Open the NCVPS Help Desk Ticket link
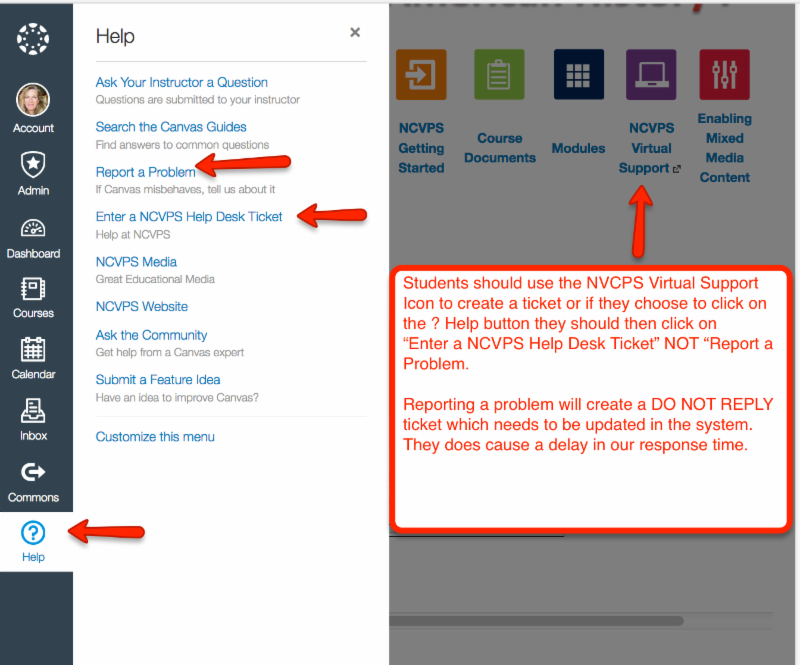 (x=189, y=216)
